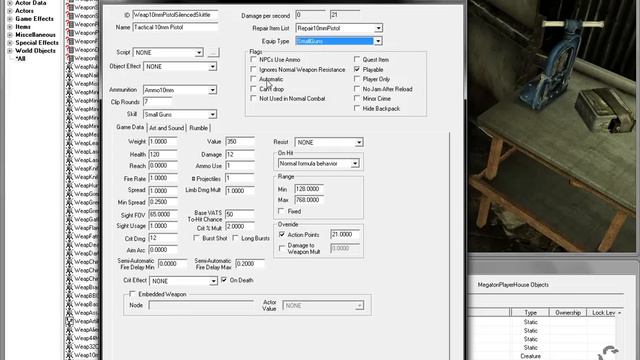
Task: Click the Range Min field
Action: [309, 189]
